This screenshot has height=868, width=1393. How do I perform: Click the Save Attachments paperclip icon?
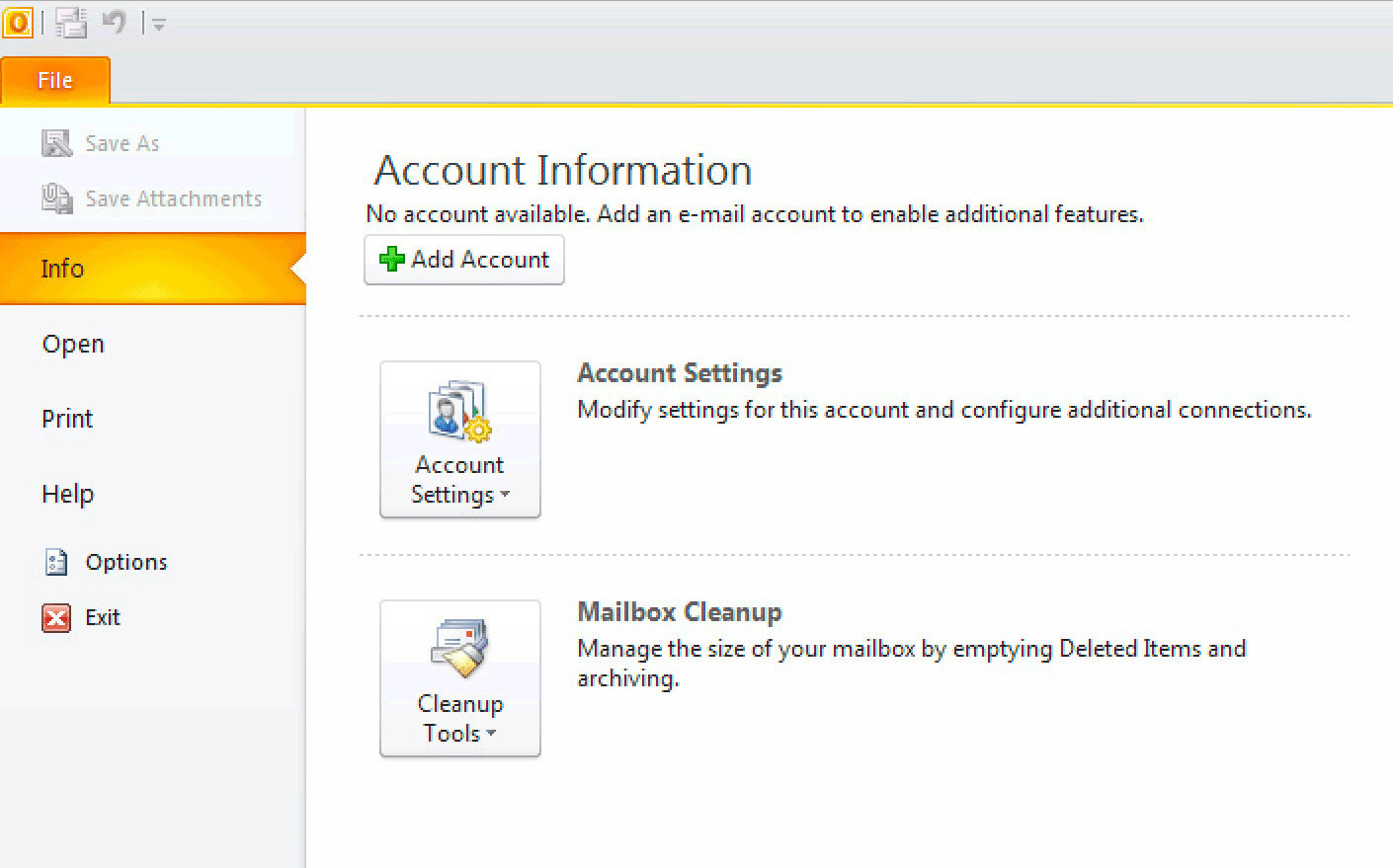click(57, 198)
